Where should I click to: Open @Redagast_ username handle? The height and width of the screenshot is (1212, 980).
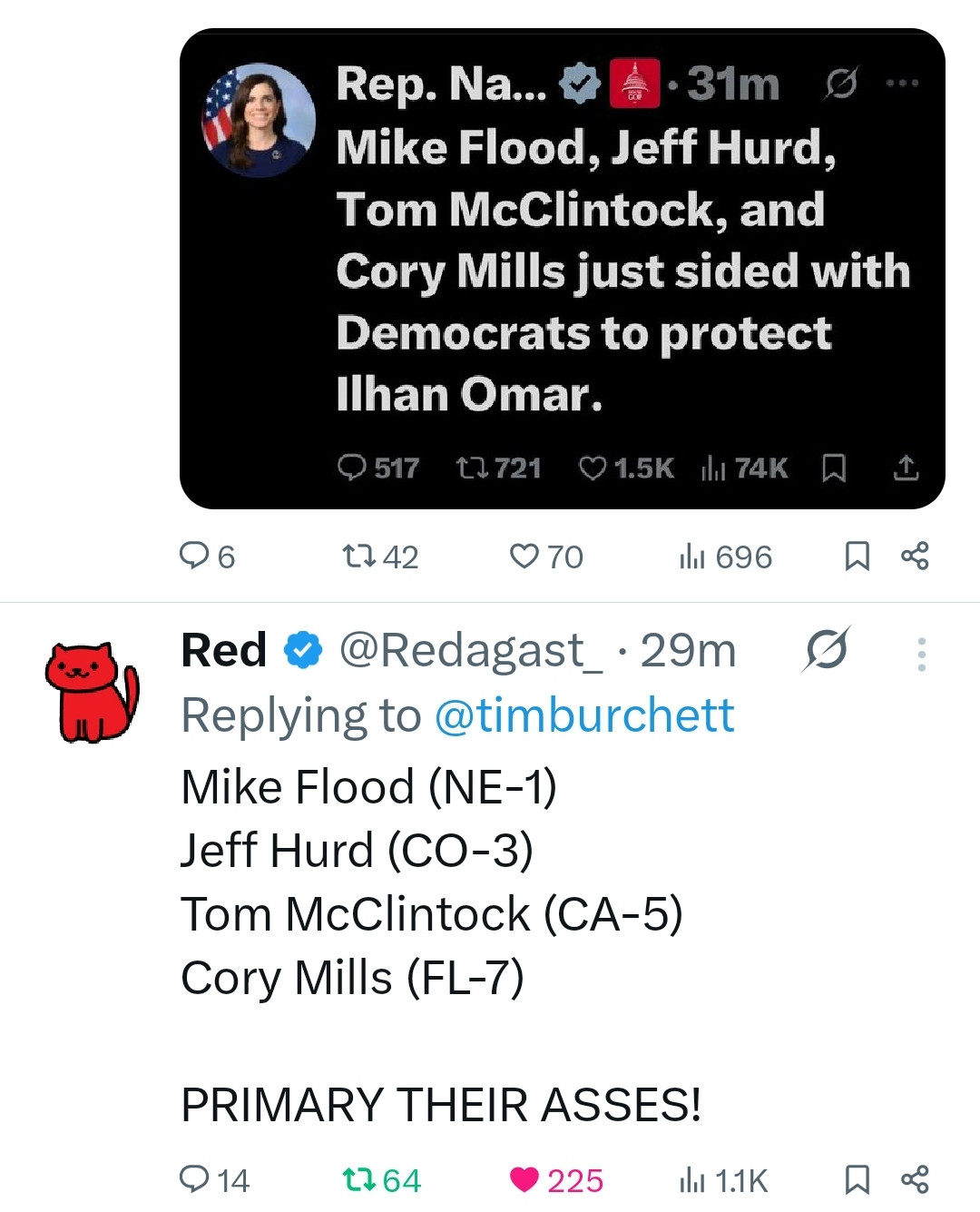tap(470, 650)
